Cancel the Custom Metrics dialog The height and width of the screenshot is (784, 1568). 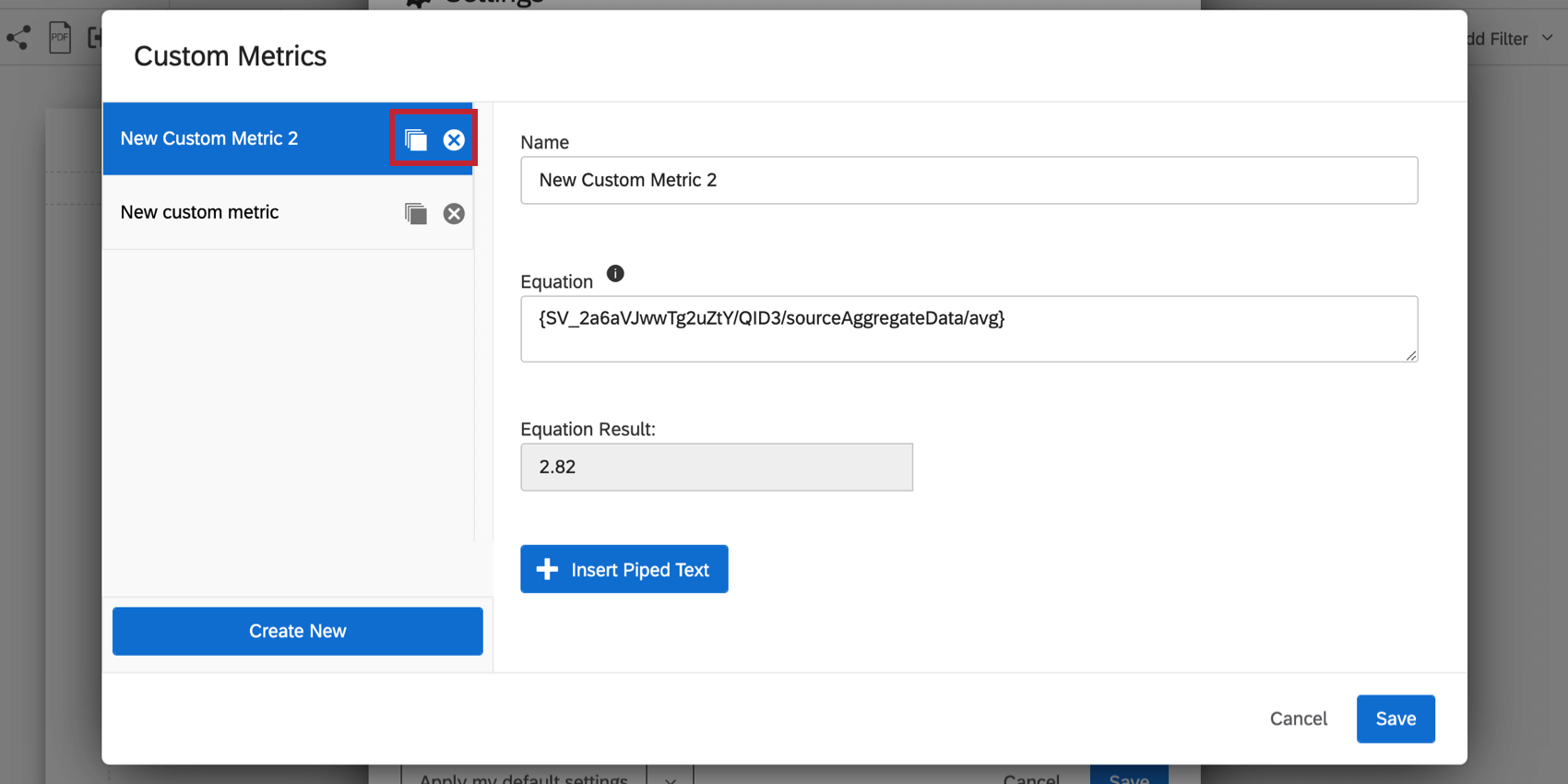point(1299,719)
